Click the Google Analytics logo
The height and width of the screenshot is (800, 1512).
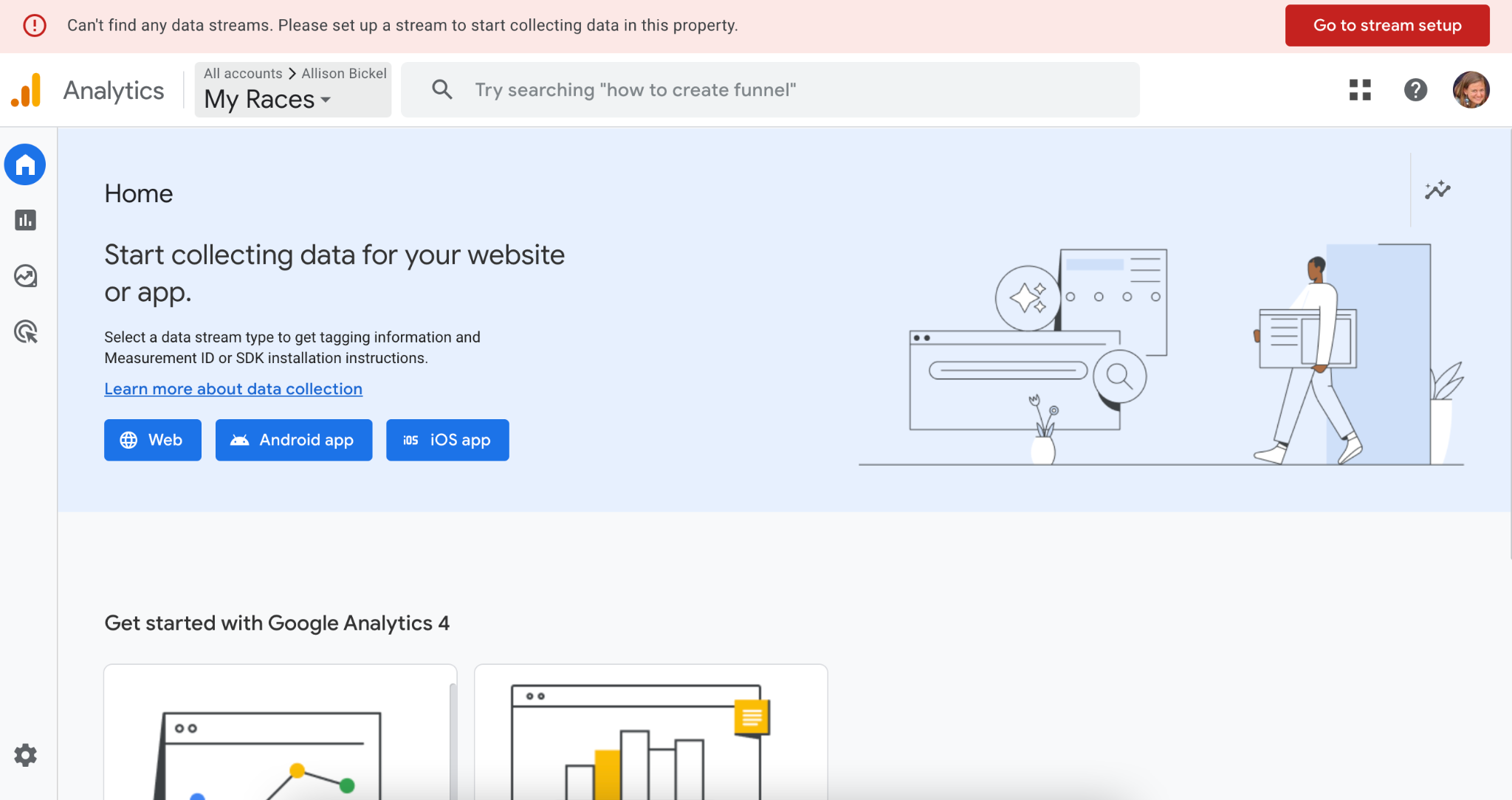click(x=26, y=90)
